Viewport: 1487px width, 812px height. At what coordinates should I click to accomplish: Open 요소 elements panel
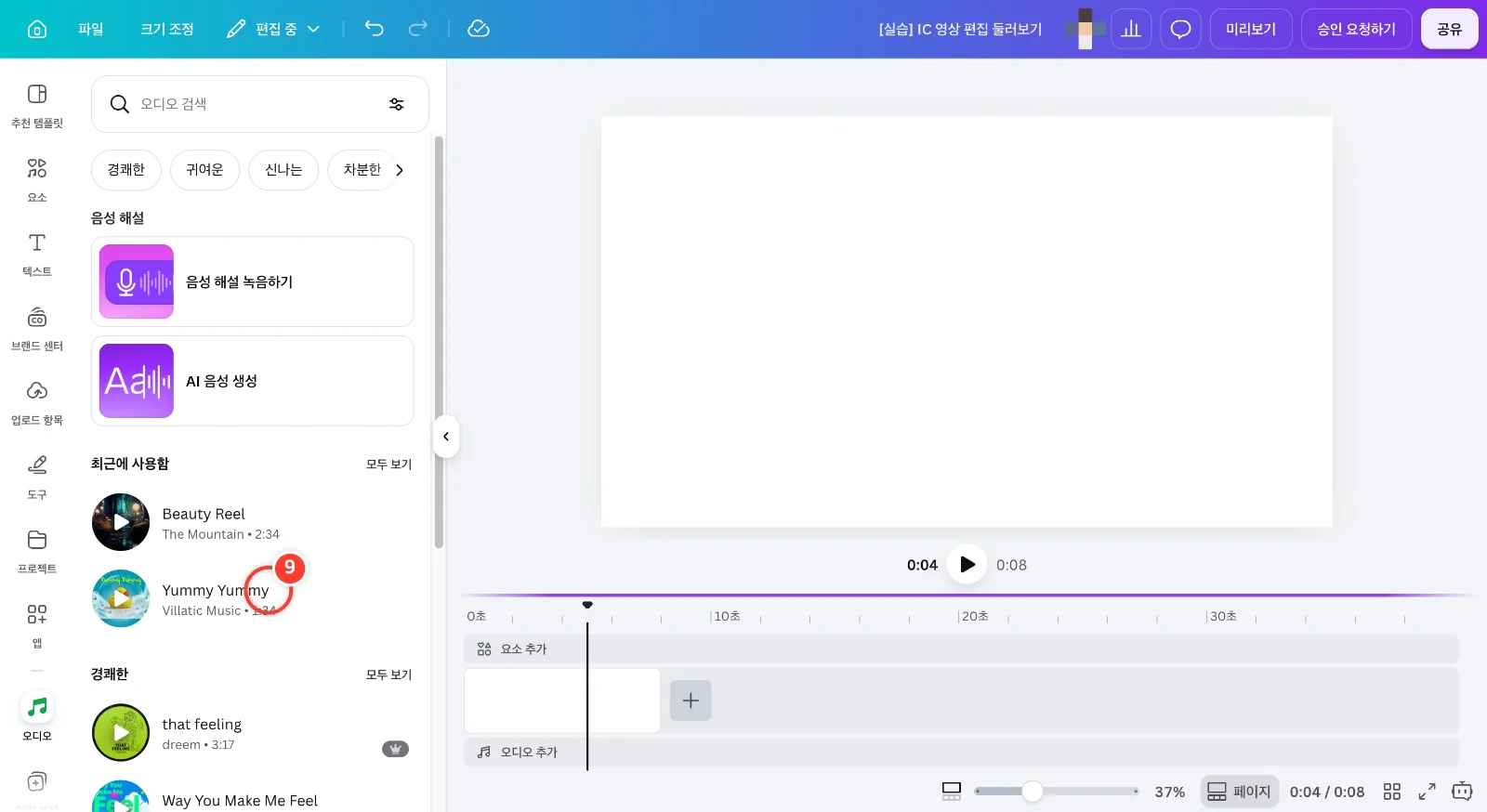click(x=37, y=179)
